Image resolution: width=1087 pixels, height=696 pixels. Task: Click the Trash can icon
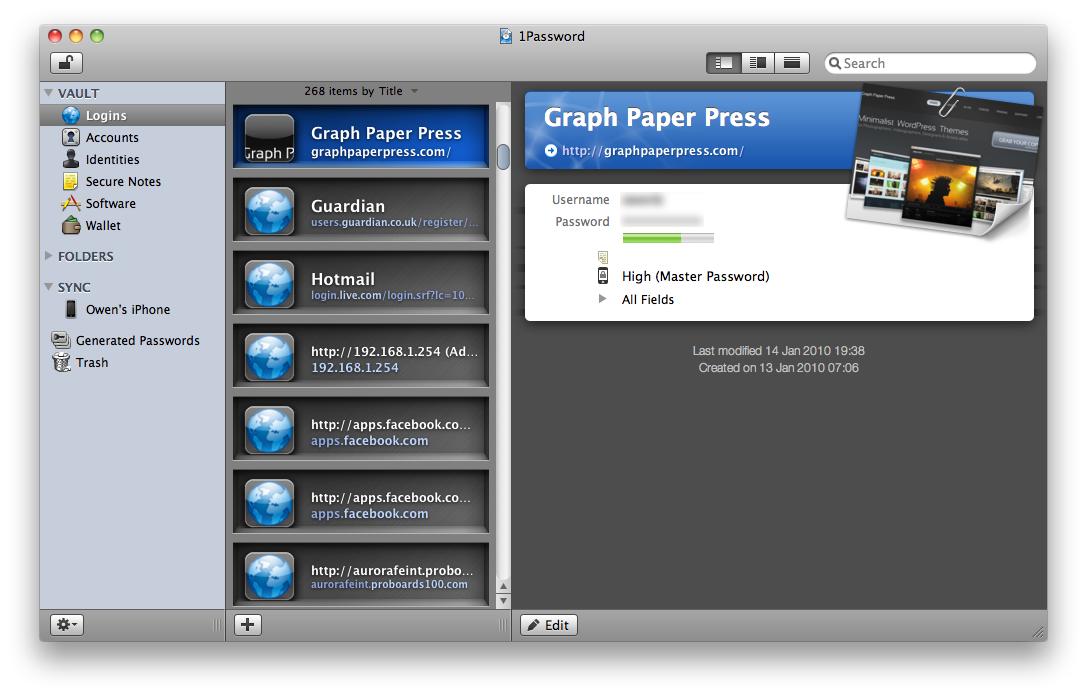[62, 362]
